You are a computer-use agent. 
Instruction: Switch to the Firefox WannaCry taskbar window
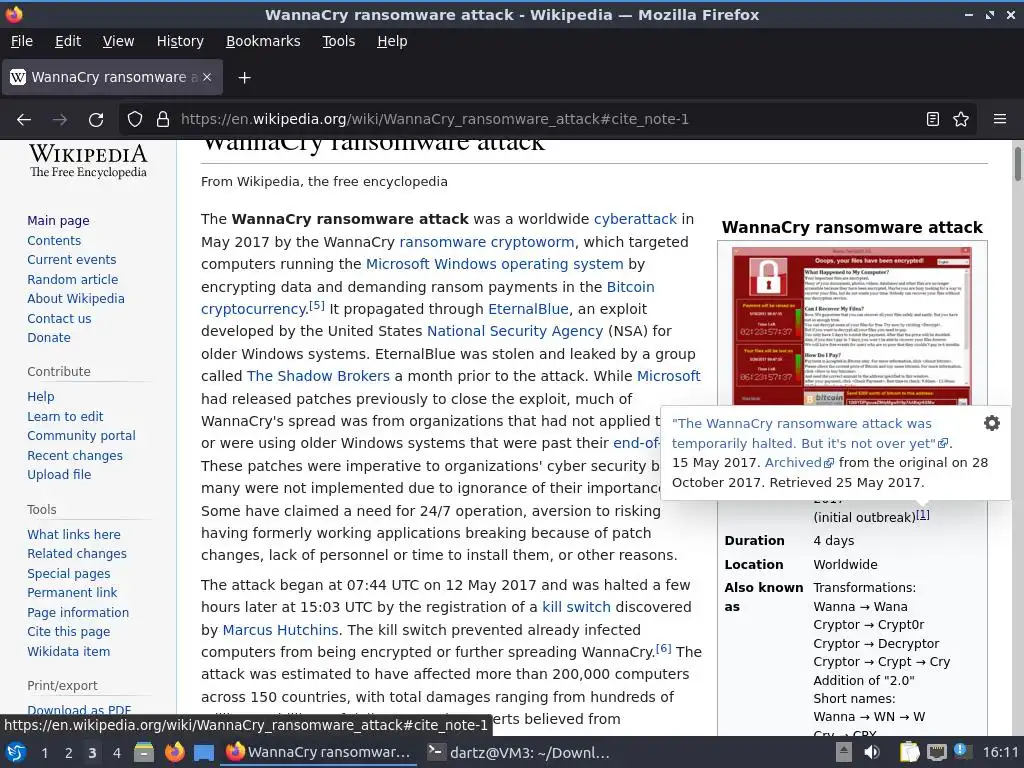pos(319,752)
